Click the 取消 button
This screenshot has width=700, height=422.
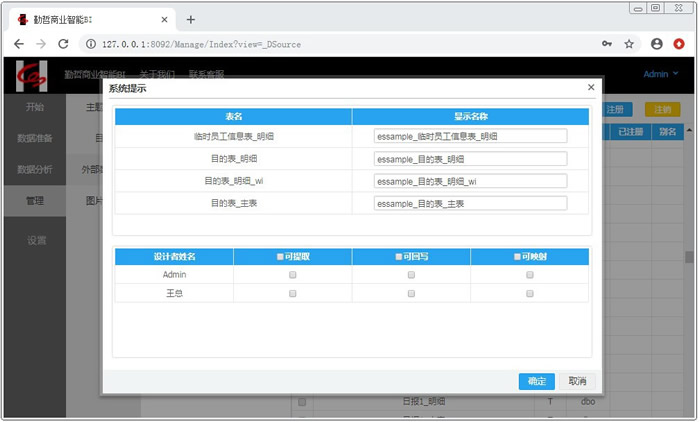pyautogui.click(x=577, y=381)
